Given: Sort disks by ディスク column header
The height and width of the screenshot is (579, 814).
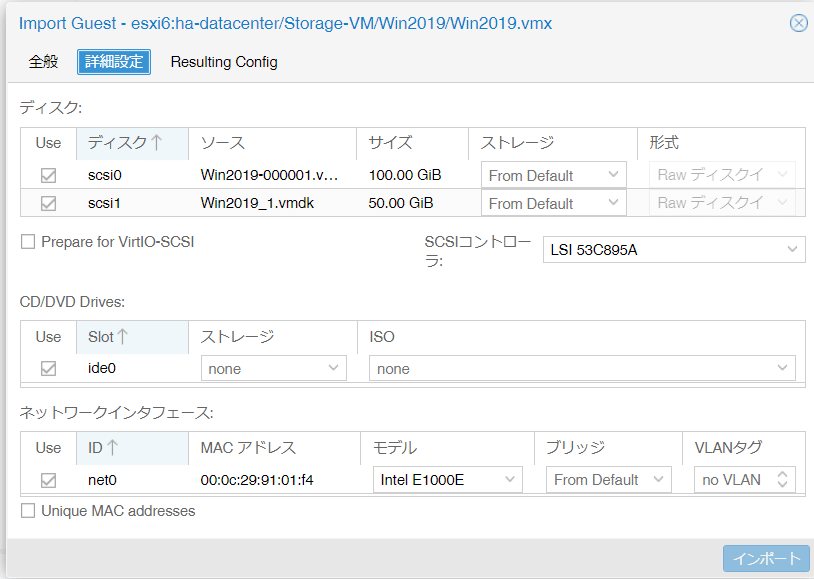Looking at the screenshot, I should point(132,143).
